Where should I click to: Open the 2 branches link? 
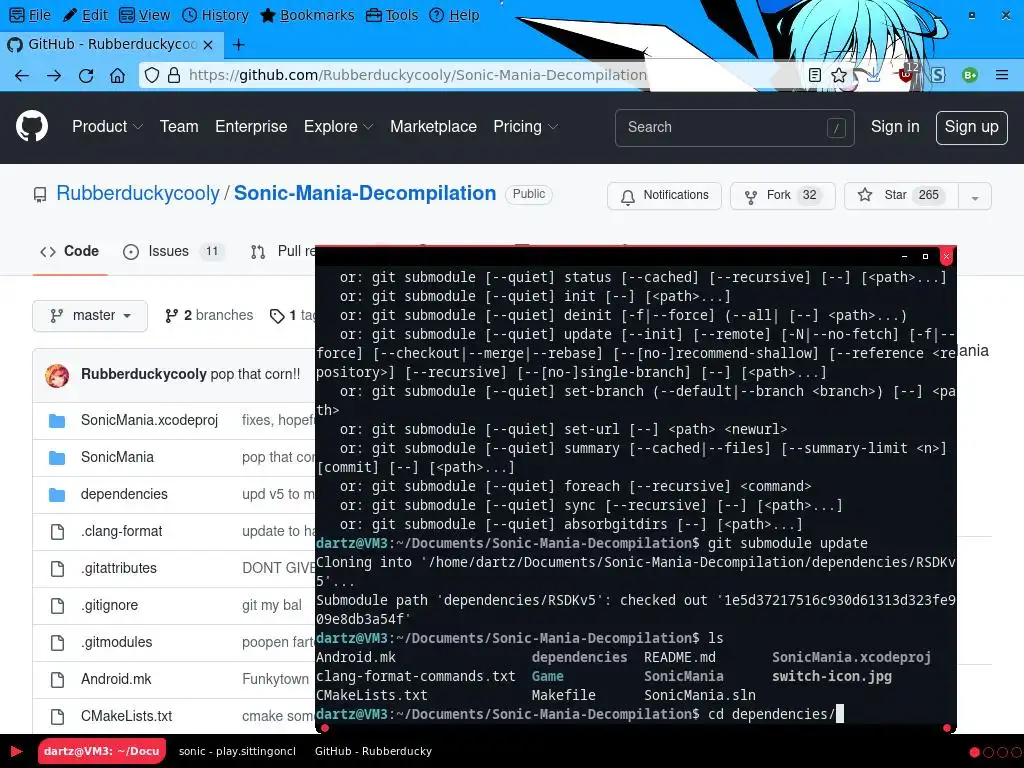tap(209, 316)
